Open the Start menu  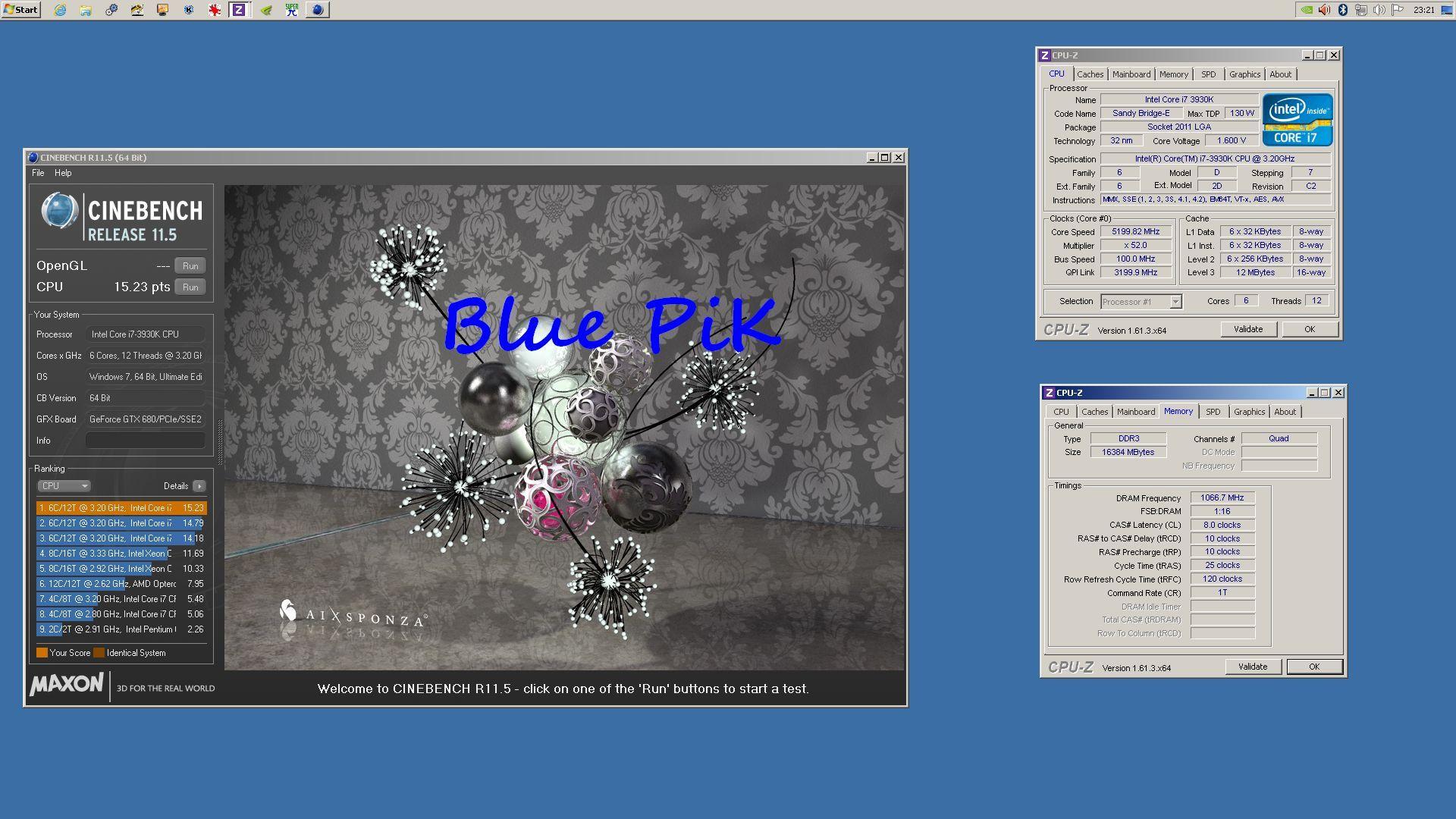click(20, 10)
